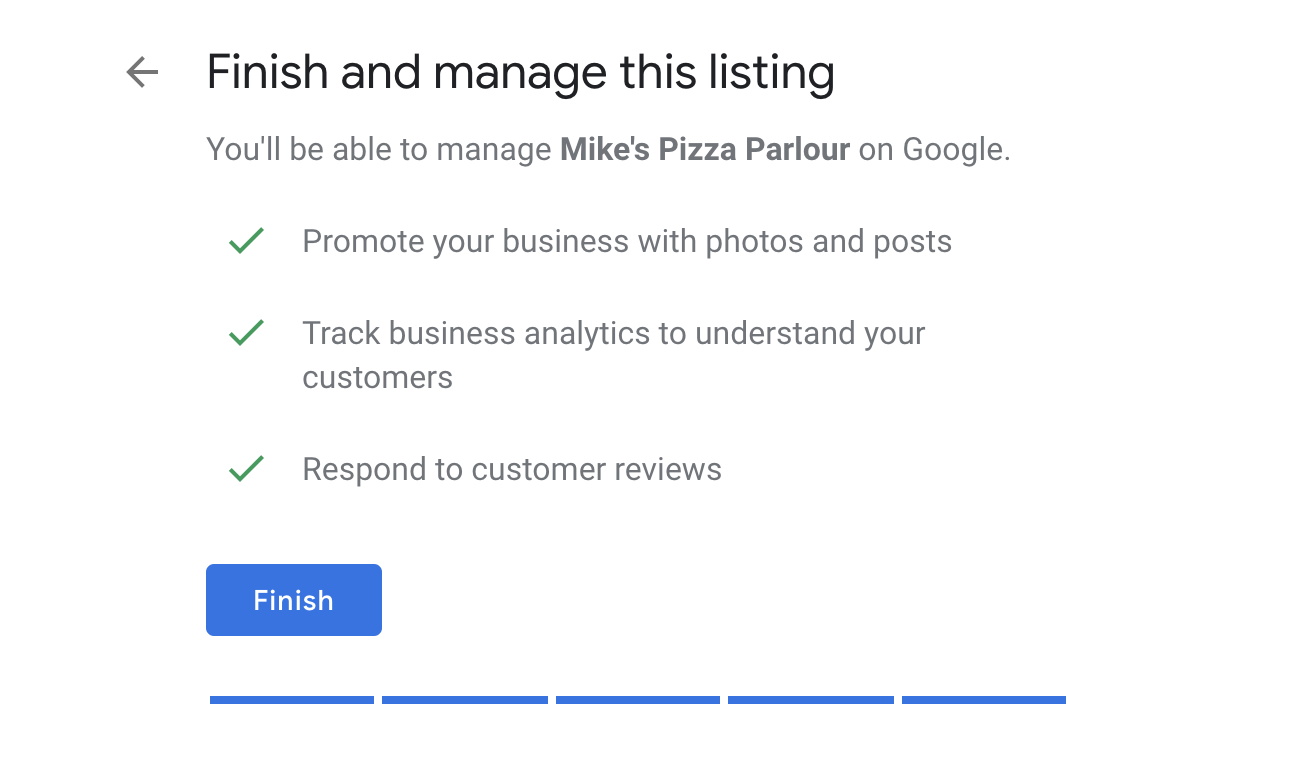This screenshot has width=1300, height=766.
Task: Click the first progress bar segment
Action: point(292,700)
